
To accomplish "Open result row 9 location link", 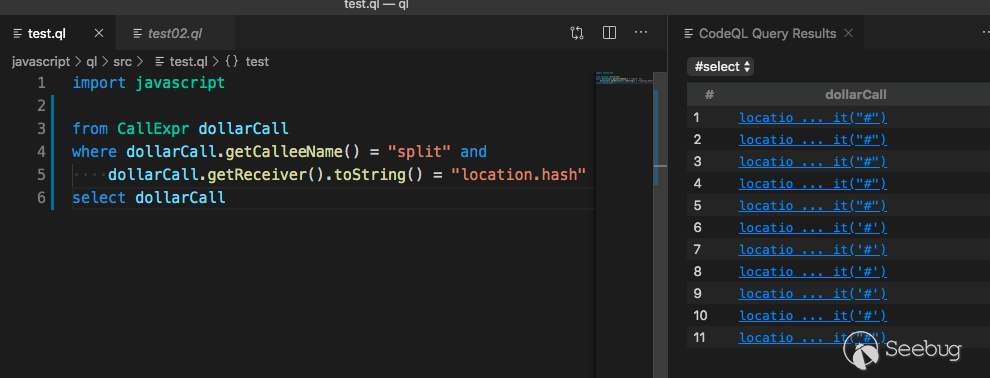I will click(x=813, y=293).
